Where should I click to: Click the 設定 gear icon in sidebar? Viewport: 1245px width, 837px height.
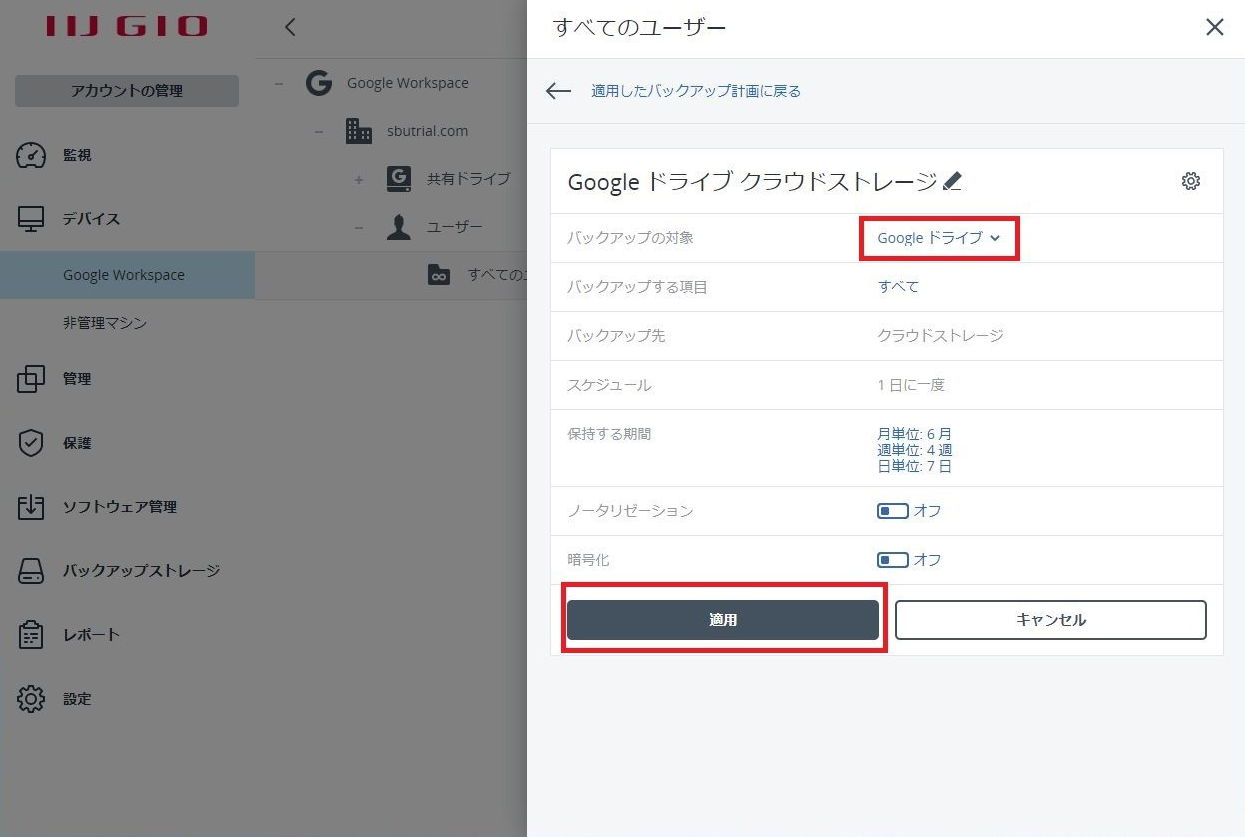pos(32,699)
